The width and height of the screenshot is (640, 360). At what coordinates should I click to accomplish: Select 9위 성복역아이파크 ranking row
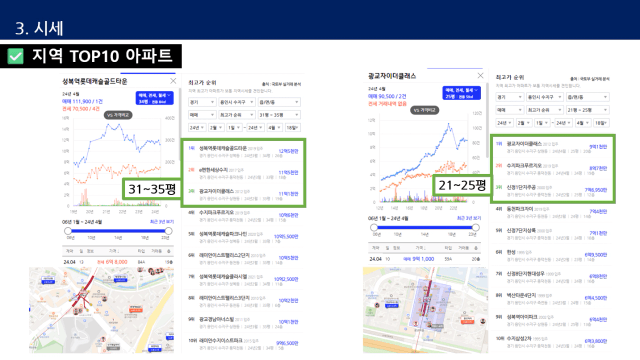click(552, 320)
